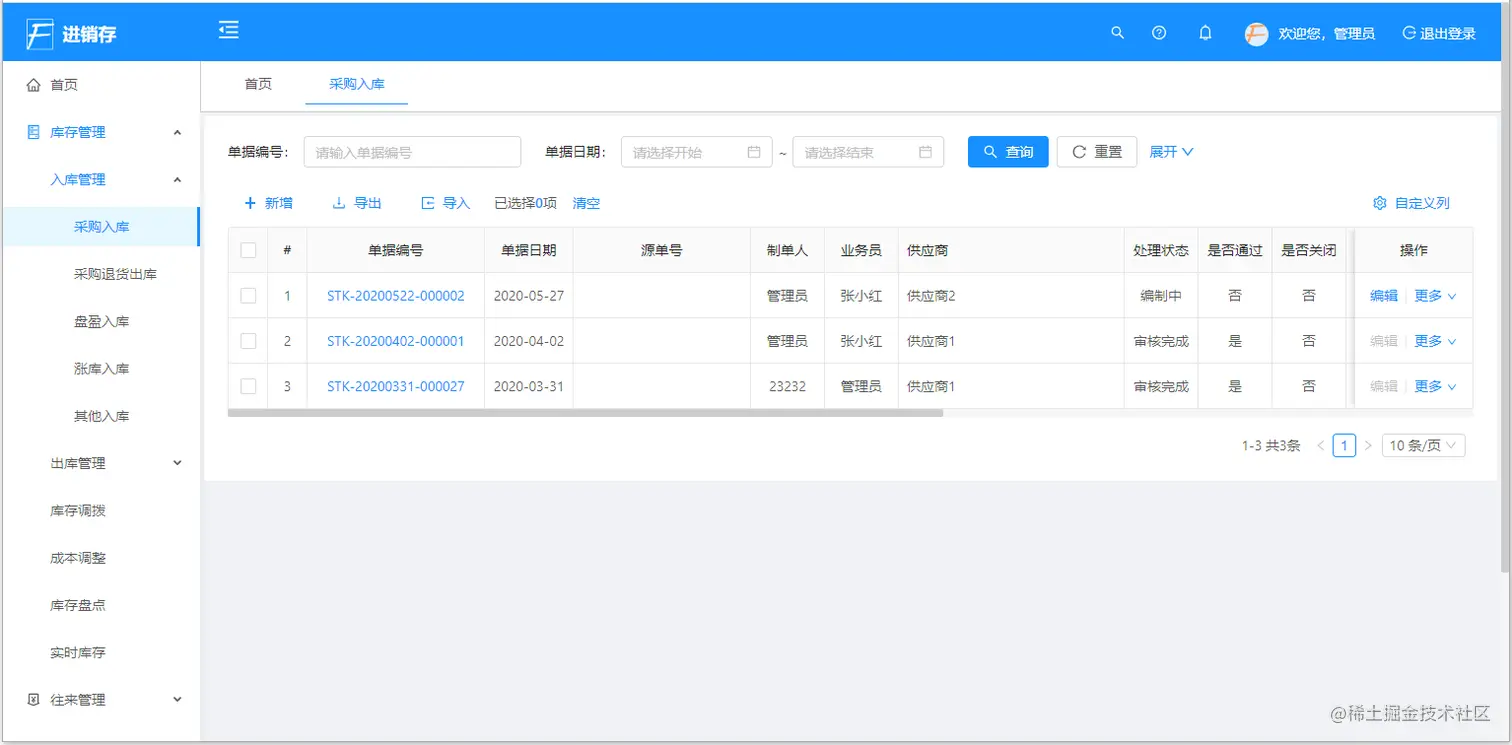Click the 编制中 status cell
Screen dimensions: 1512x745
1161,296
